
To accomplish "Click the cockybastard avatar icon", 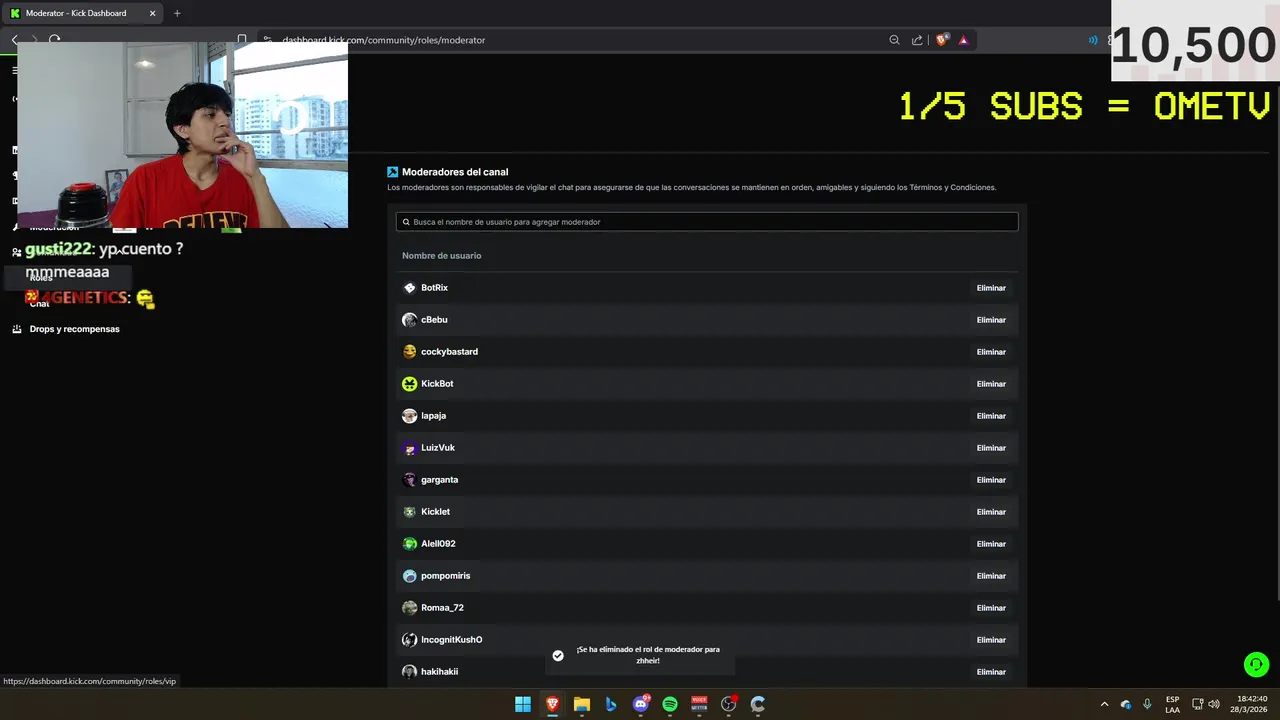I will click(x=409, y=352).
